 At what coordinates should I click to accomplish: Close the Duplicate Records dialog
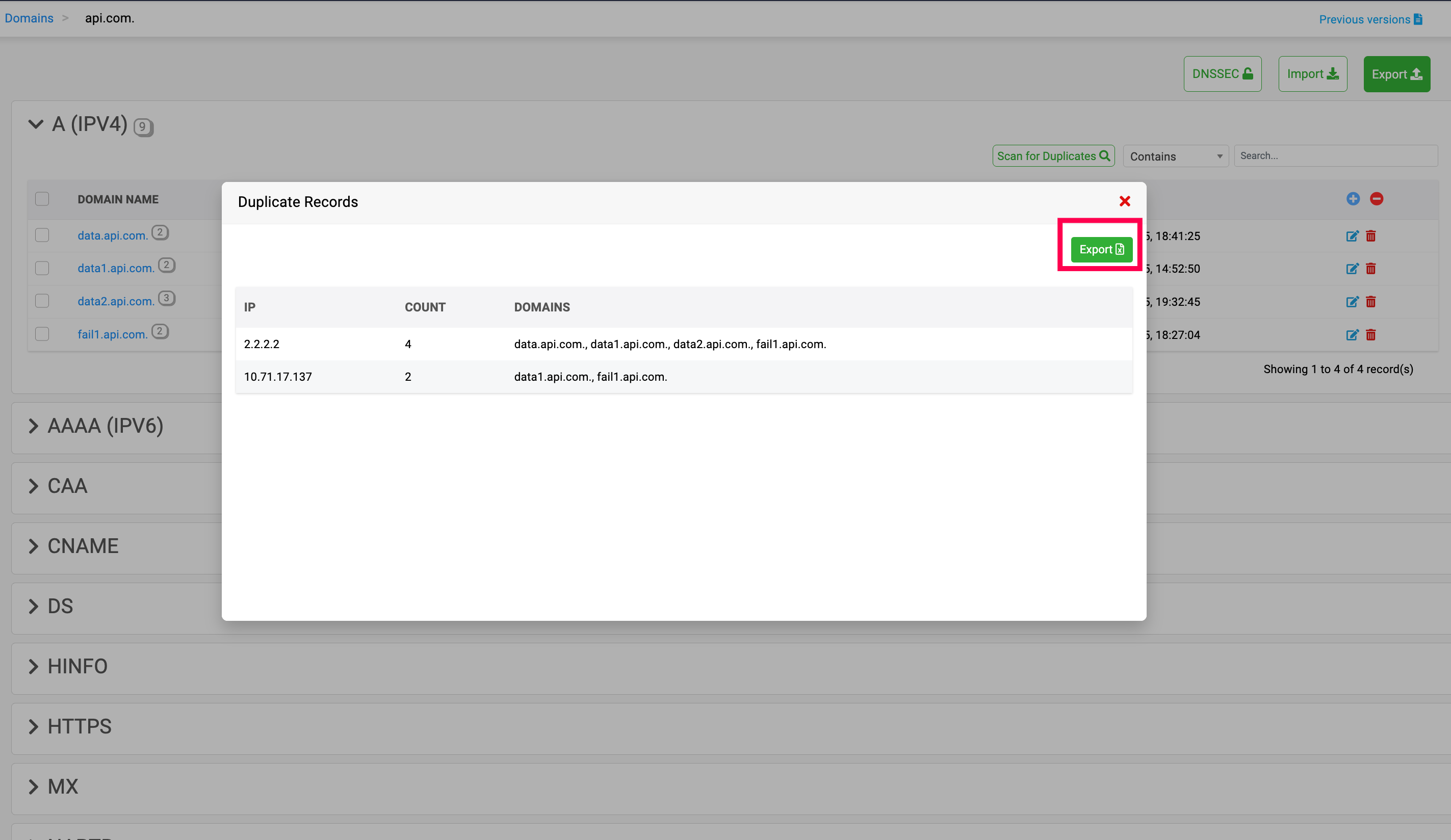tap(1124, 201)
